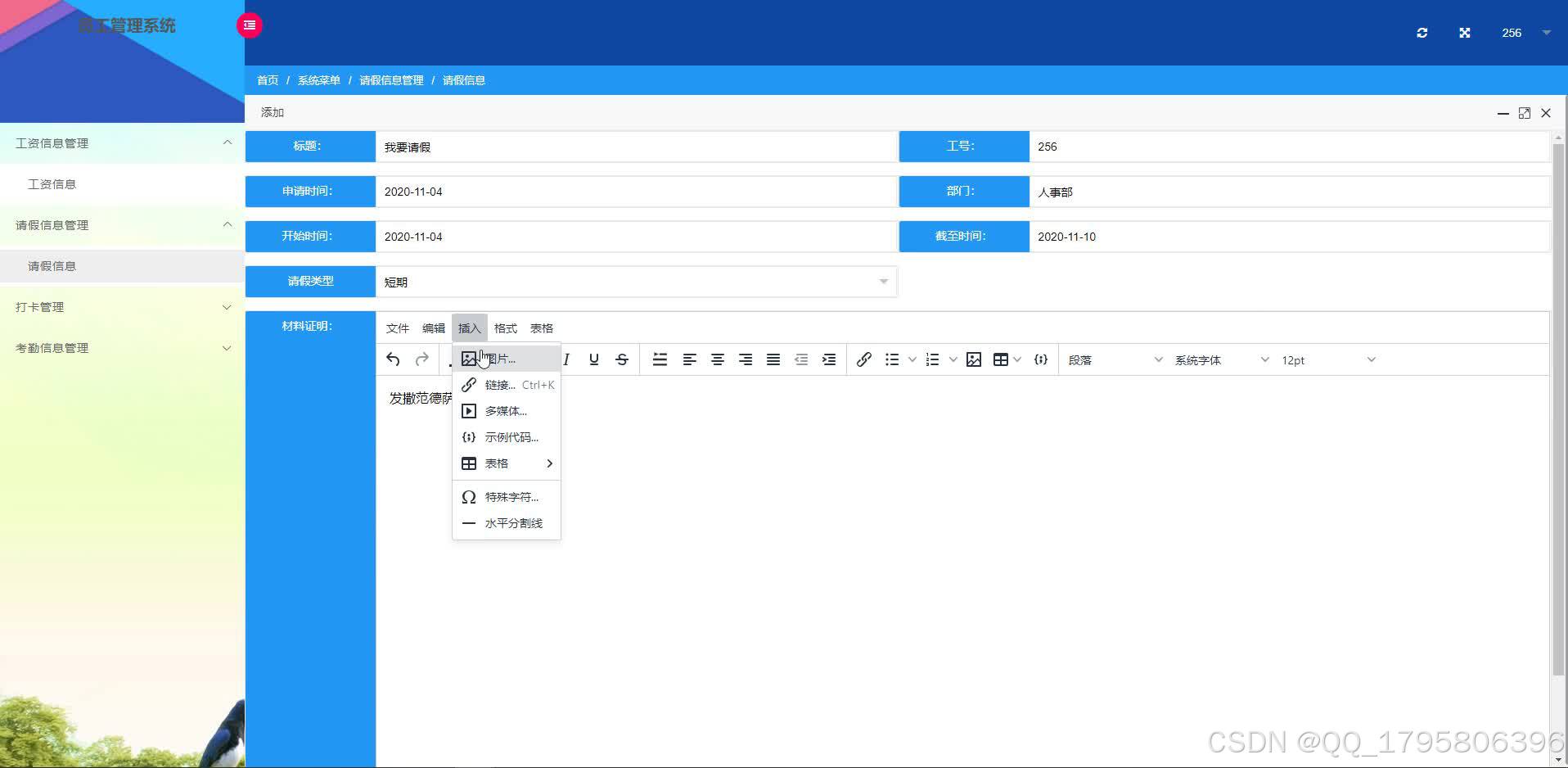Open the 表格 submenu in the insert menu
The height and width of the screenshot is (768, 1568).
[x=507, y=463]
